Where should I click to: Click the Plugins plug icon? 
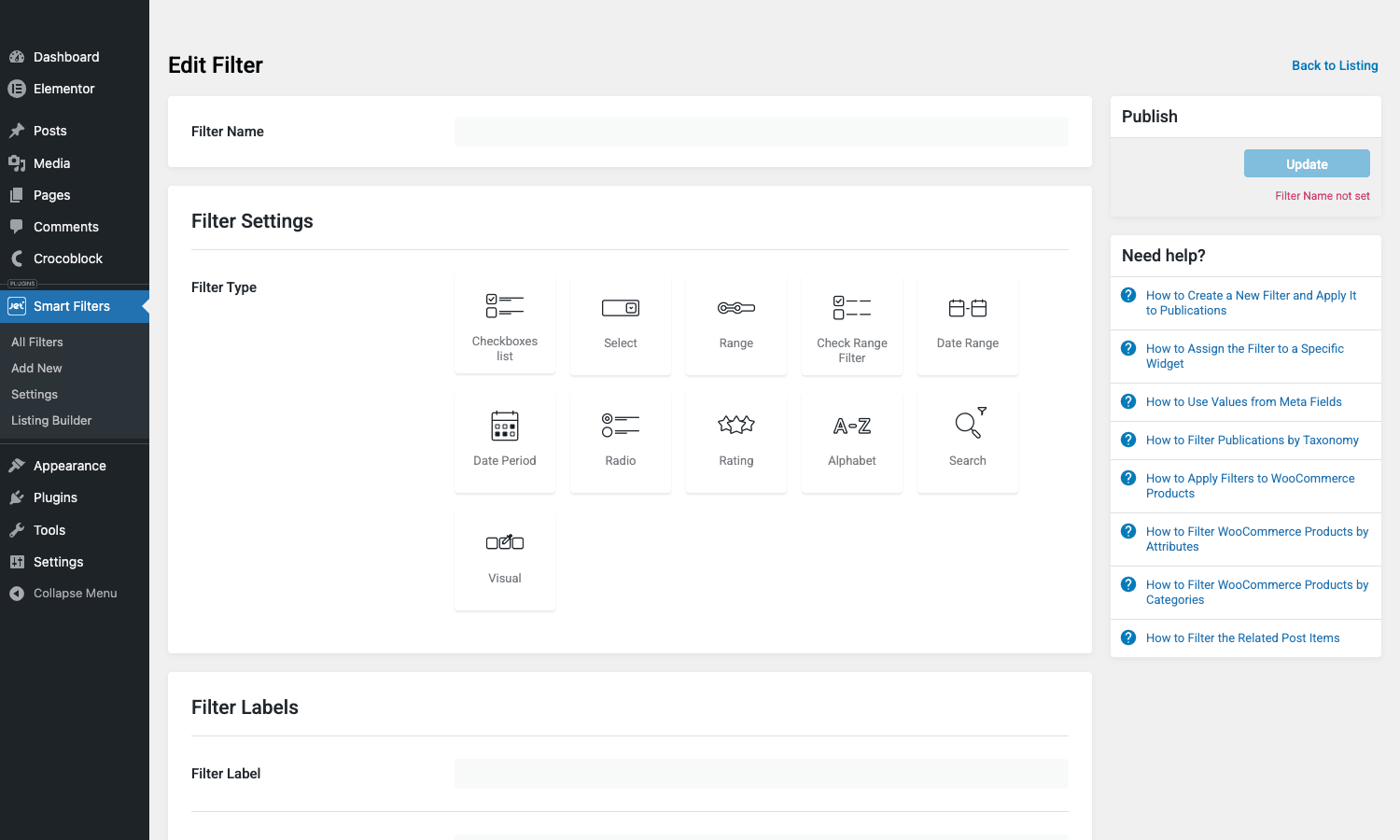click(17, 497)
